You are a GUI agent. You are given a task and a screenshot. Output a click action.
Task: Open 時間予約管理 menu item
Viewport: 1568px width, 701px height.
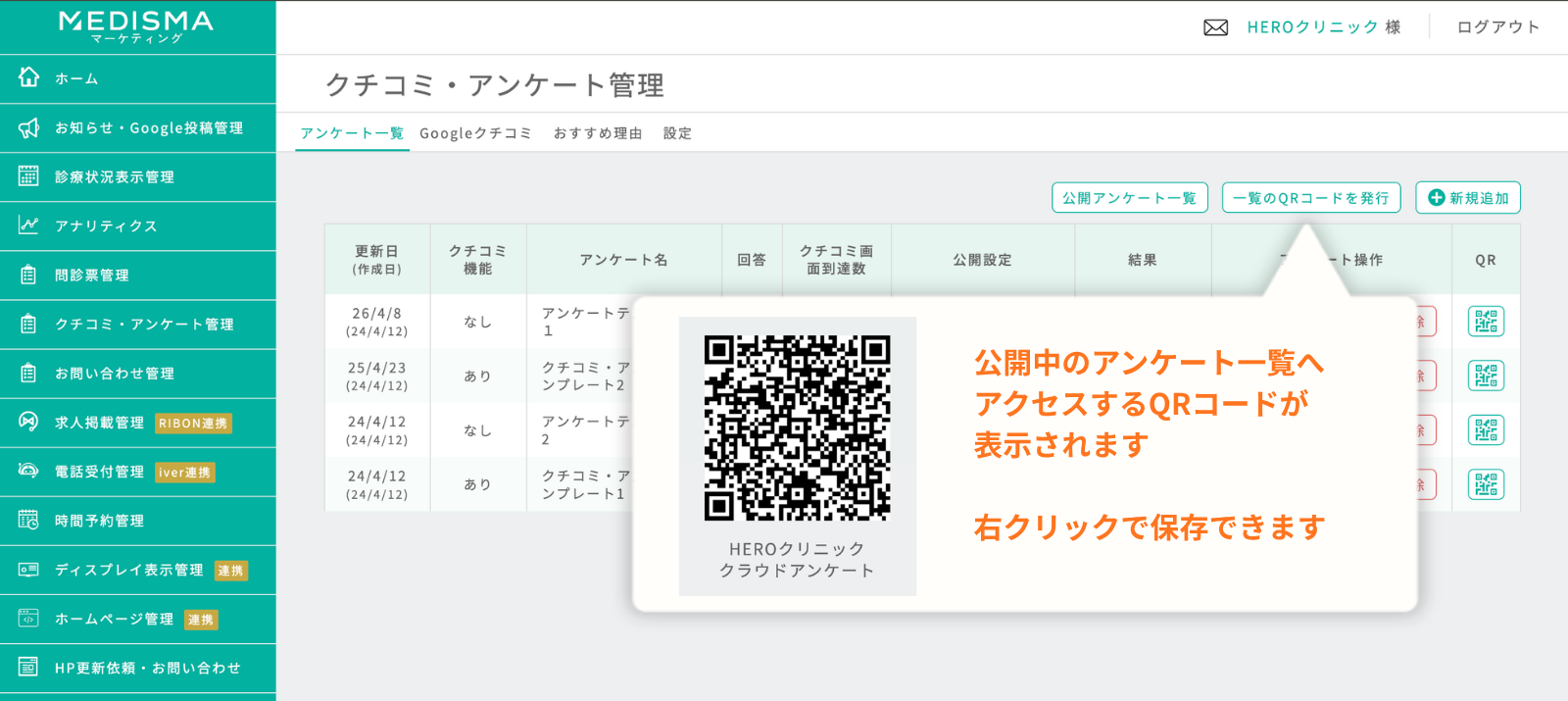pos(137,520)
